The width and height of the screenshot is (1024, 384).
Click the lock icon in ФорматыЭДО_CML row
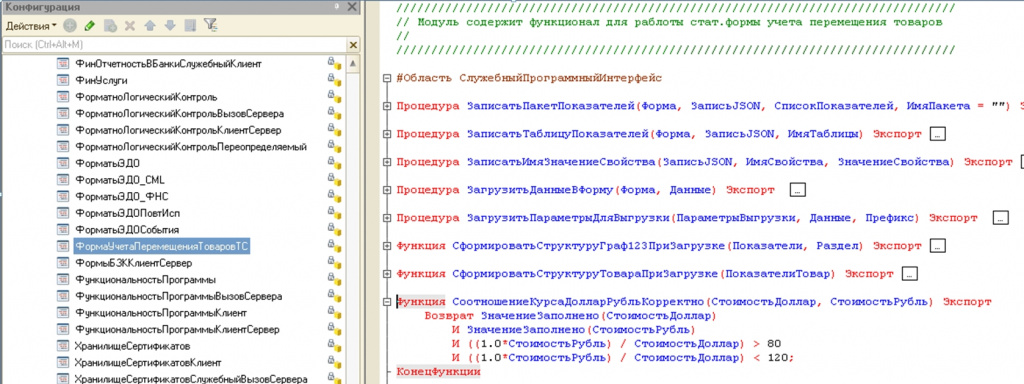pyautogui.click(x=334, y=180)
